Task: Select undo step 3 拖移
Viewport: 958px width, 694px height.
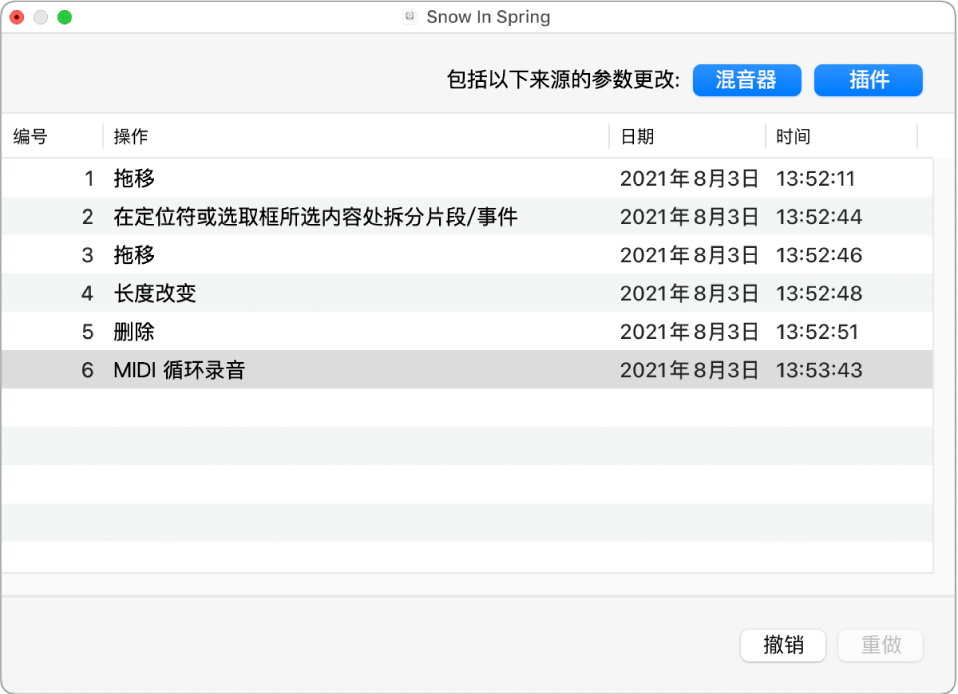Action: coord(300,255)
